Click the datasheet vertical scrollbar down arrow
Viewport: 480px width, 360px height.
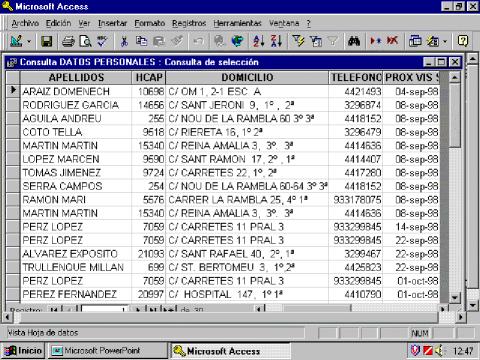click(454, 298)
